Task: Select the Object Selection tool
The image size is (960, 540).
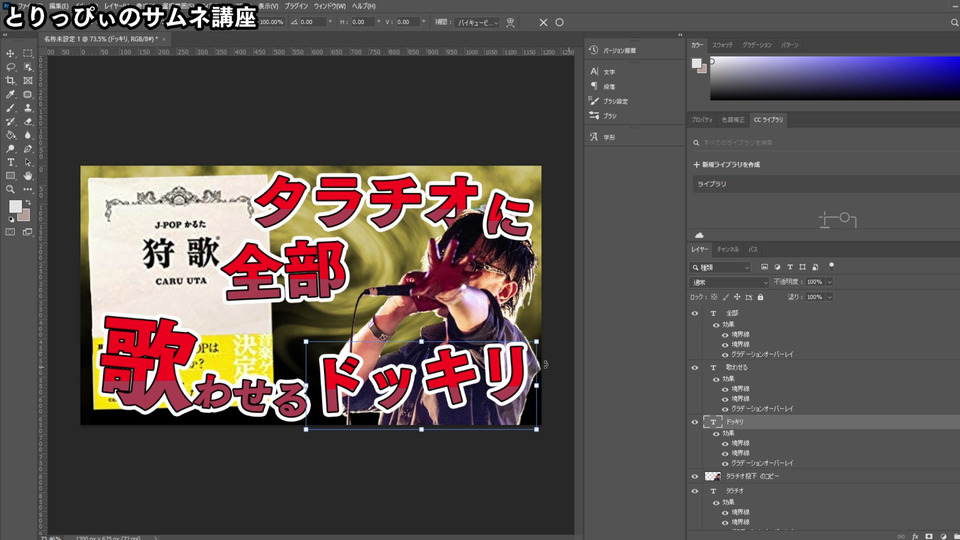Action: [x=28, y=67]
